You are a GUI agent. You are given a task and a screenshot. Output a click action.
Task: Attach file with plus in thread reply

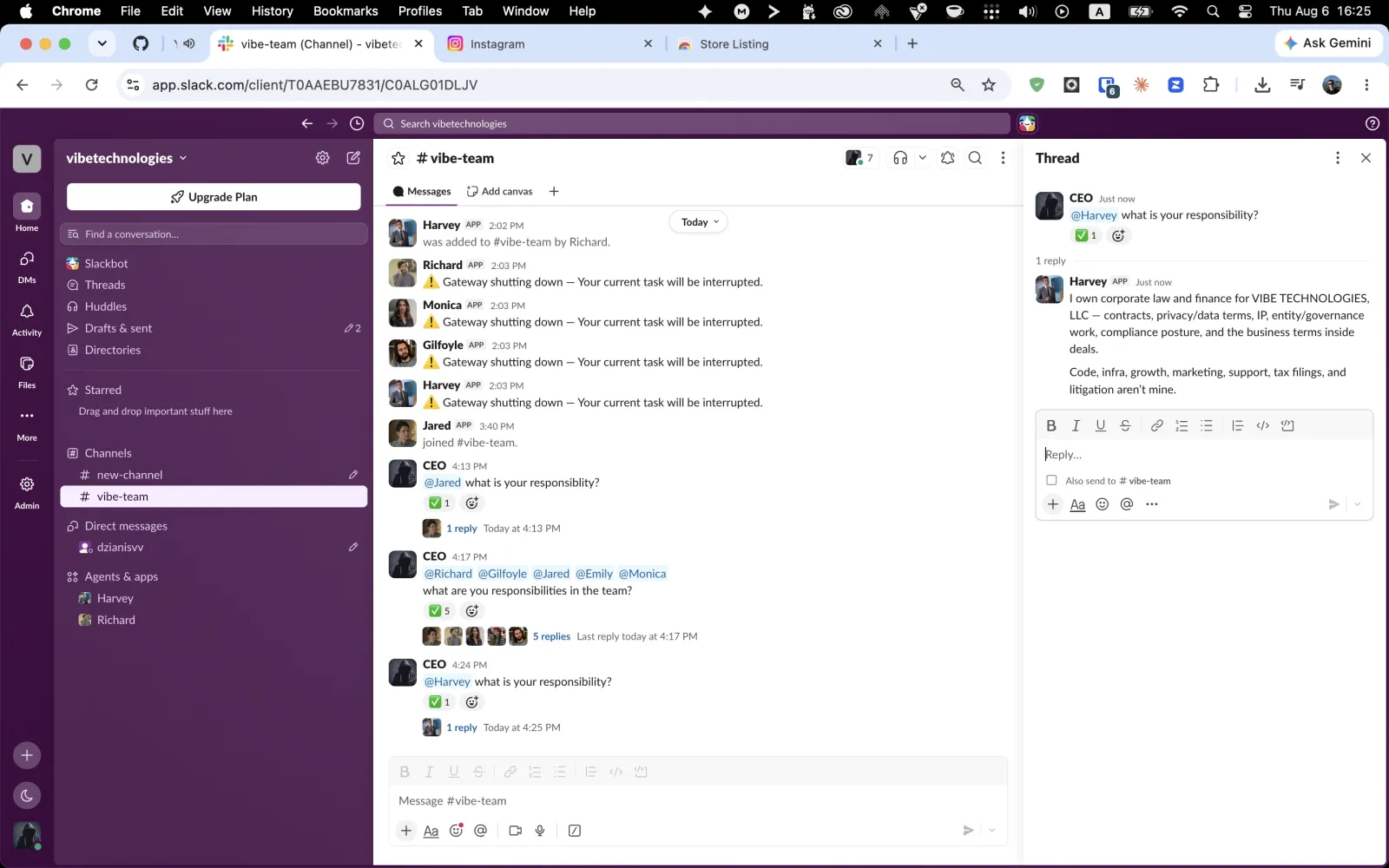coord(1052,504)
